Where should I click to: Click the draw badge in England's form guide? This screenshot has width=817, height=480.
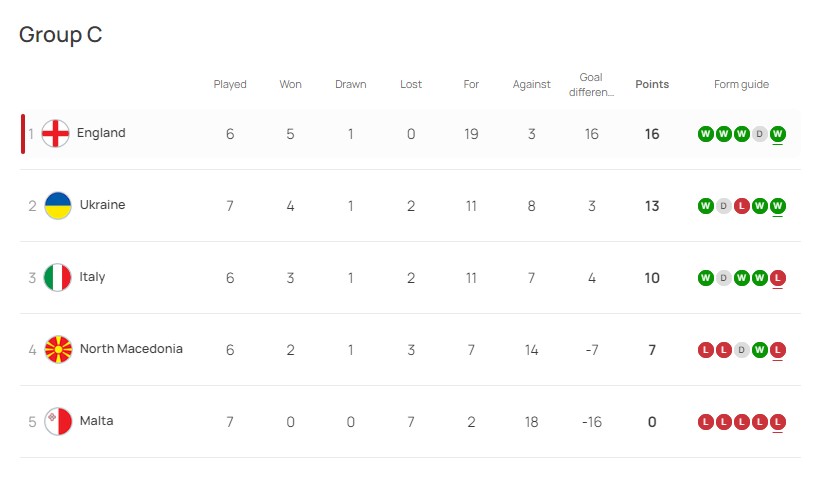(x=759, y=134)
